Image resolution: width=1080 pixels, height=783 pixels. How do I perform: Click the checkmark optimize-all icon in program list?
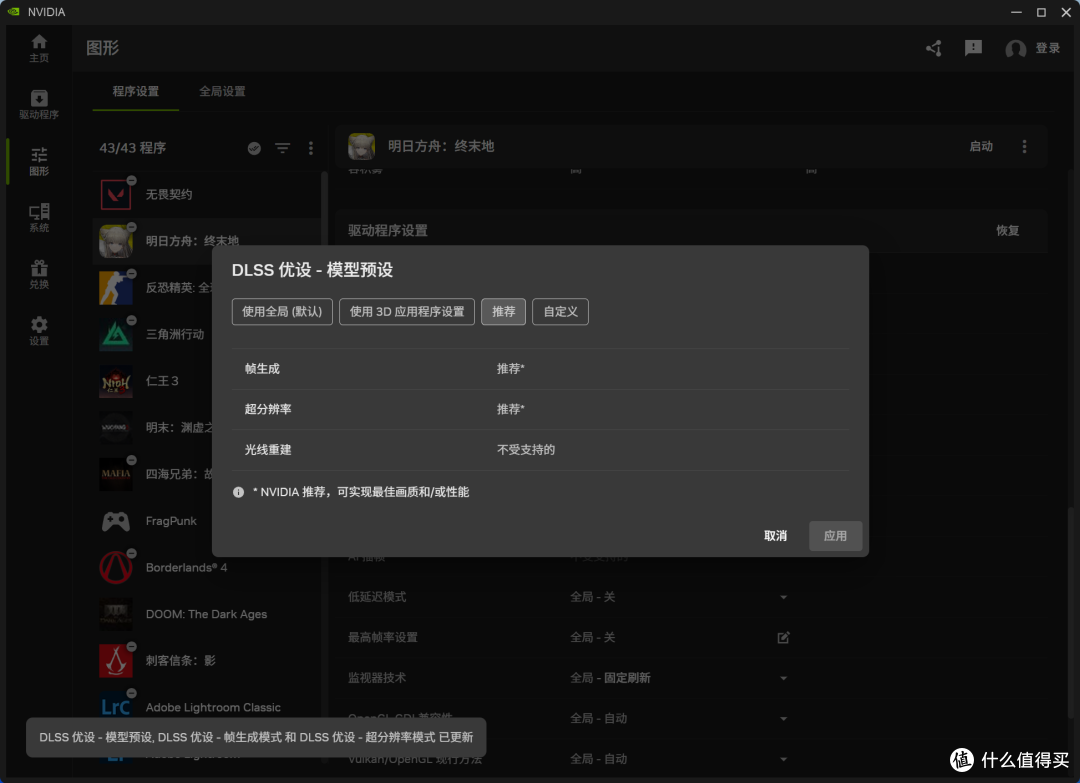[254, 148]
